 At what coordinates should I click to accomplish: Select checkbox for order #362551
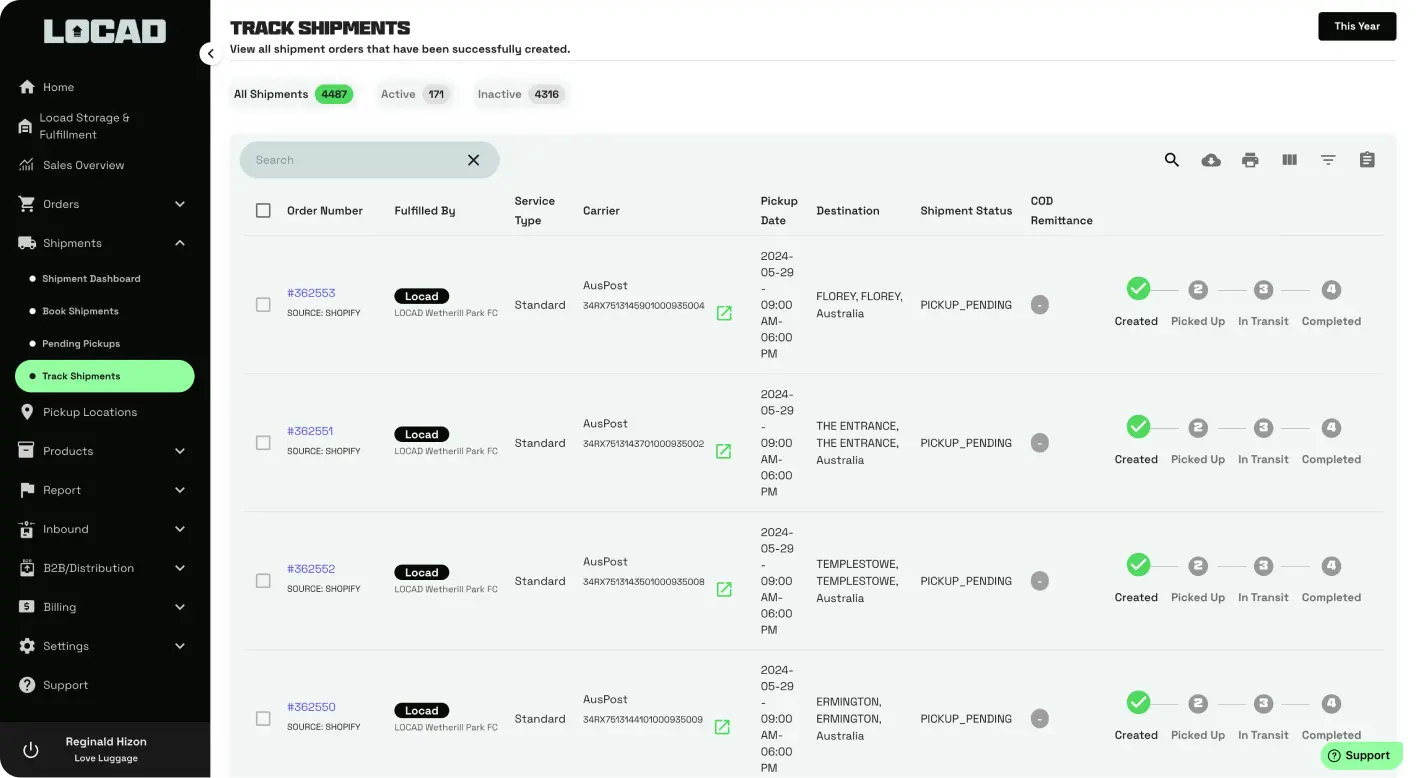(x=263, y=443)
